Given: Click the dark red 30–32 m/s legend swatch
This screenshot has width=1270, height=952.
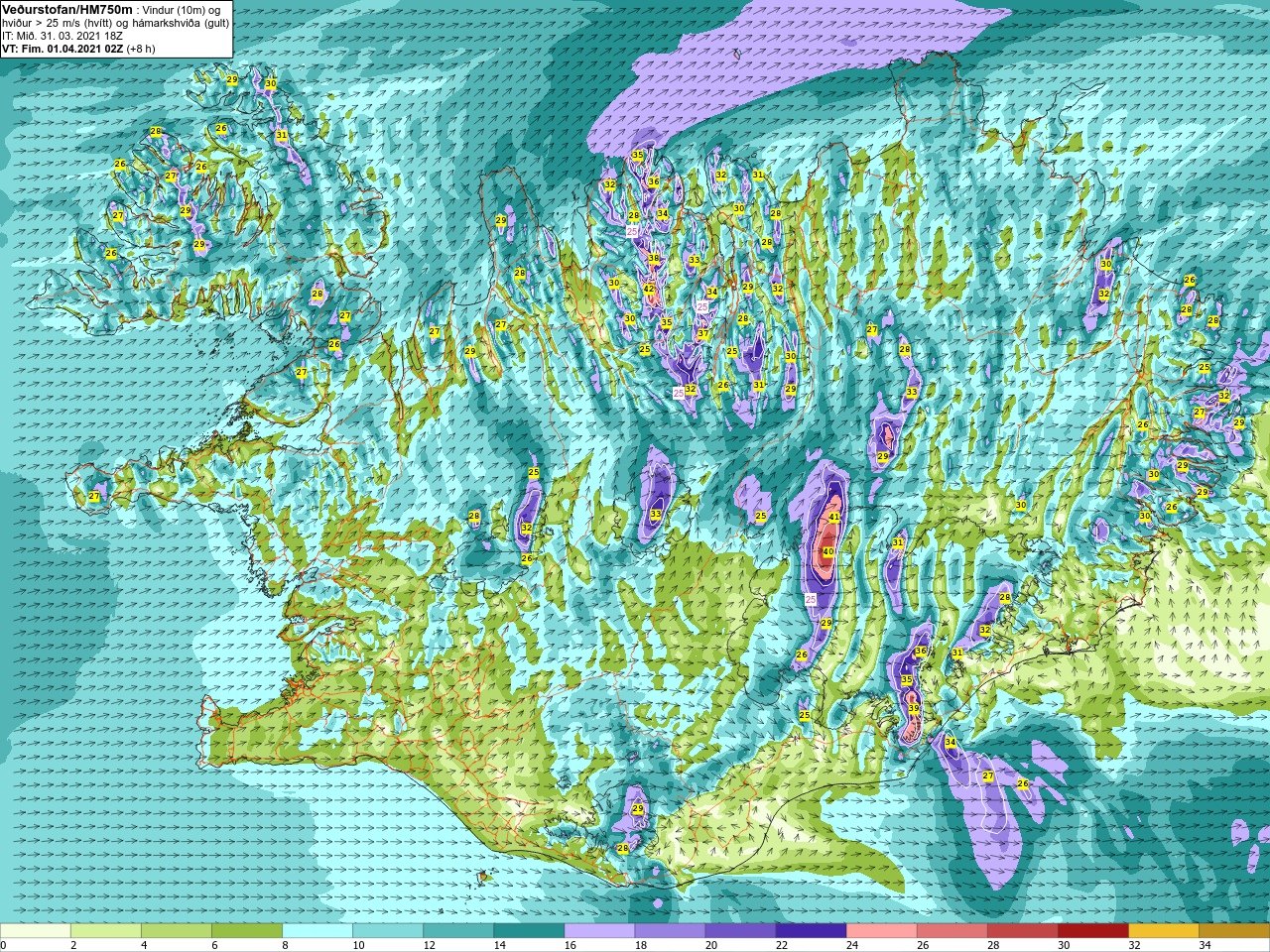Looking at the screenshot, I should (x=1092, y=931).
